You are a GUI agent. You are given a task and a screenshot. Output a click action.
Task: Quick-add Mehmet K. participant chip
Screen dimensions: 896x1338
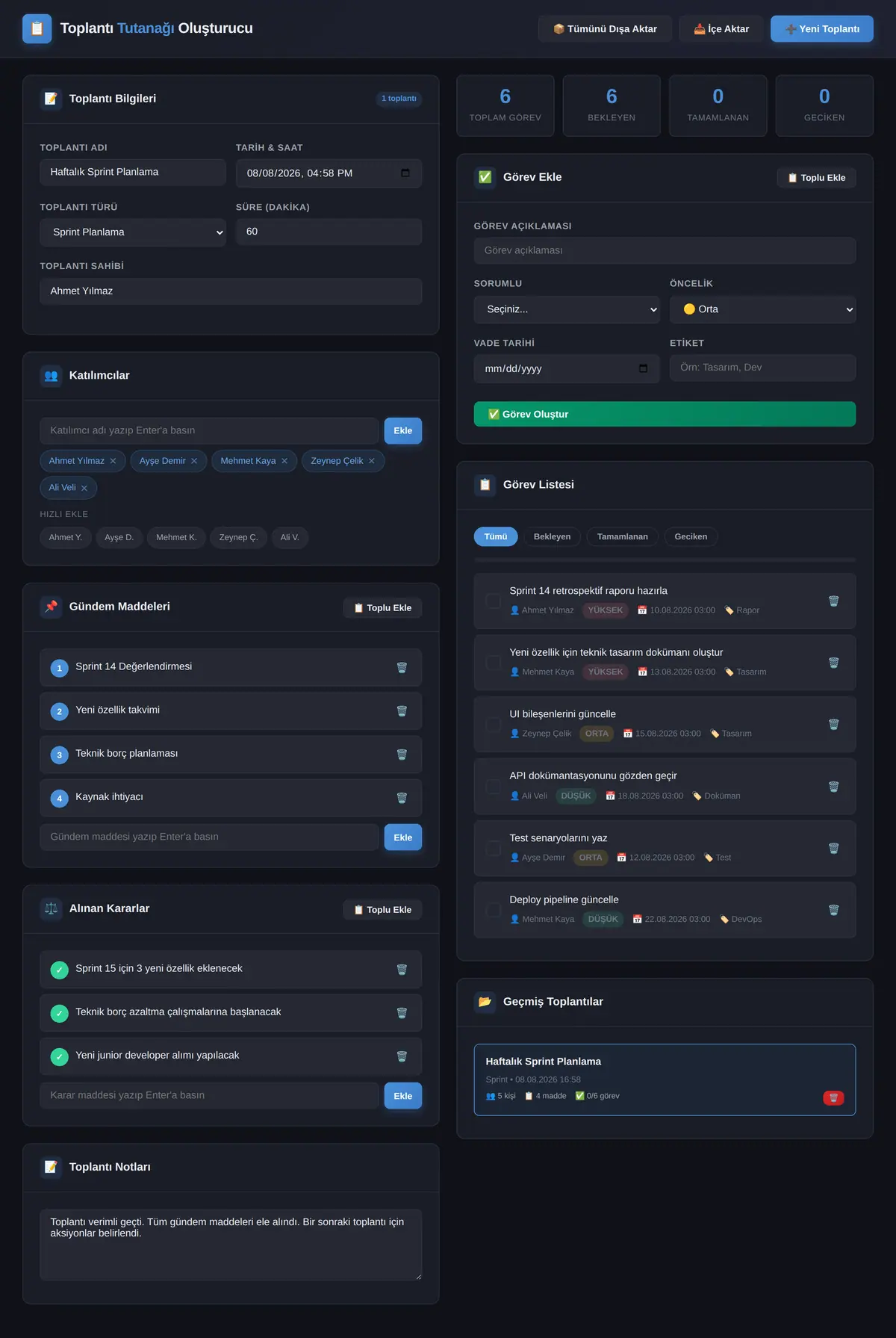[x=176, y=537]
